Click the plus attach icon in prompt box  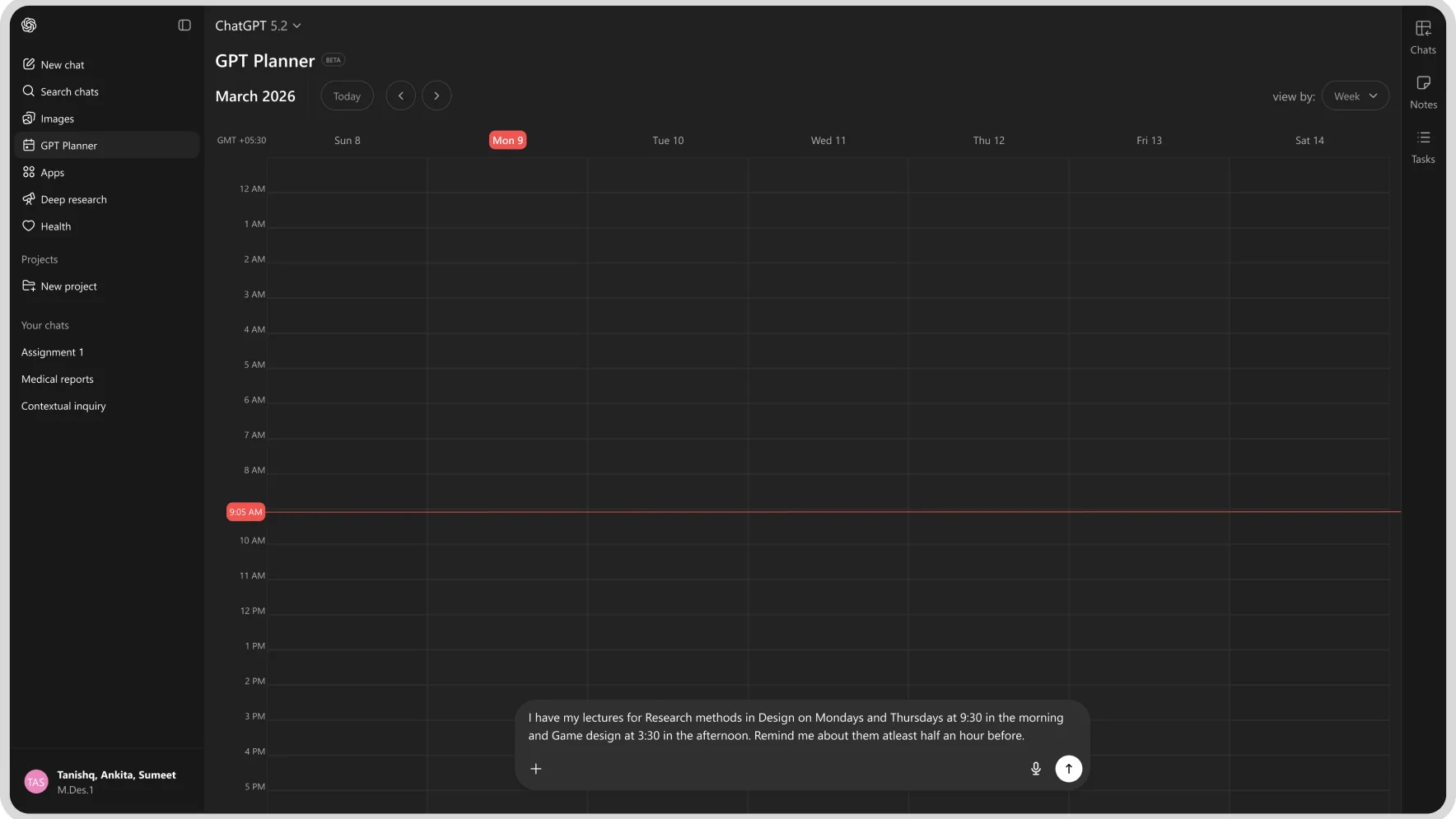(536, 769)
